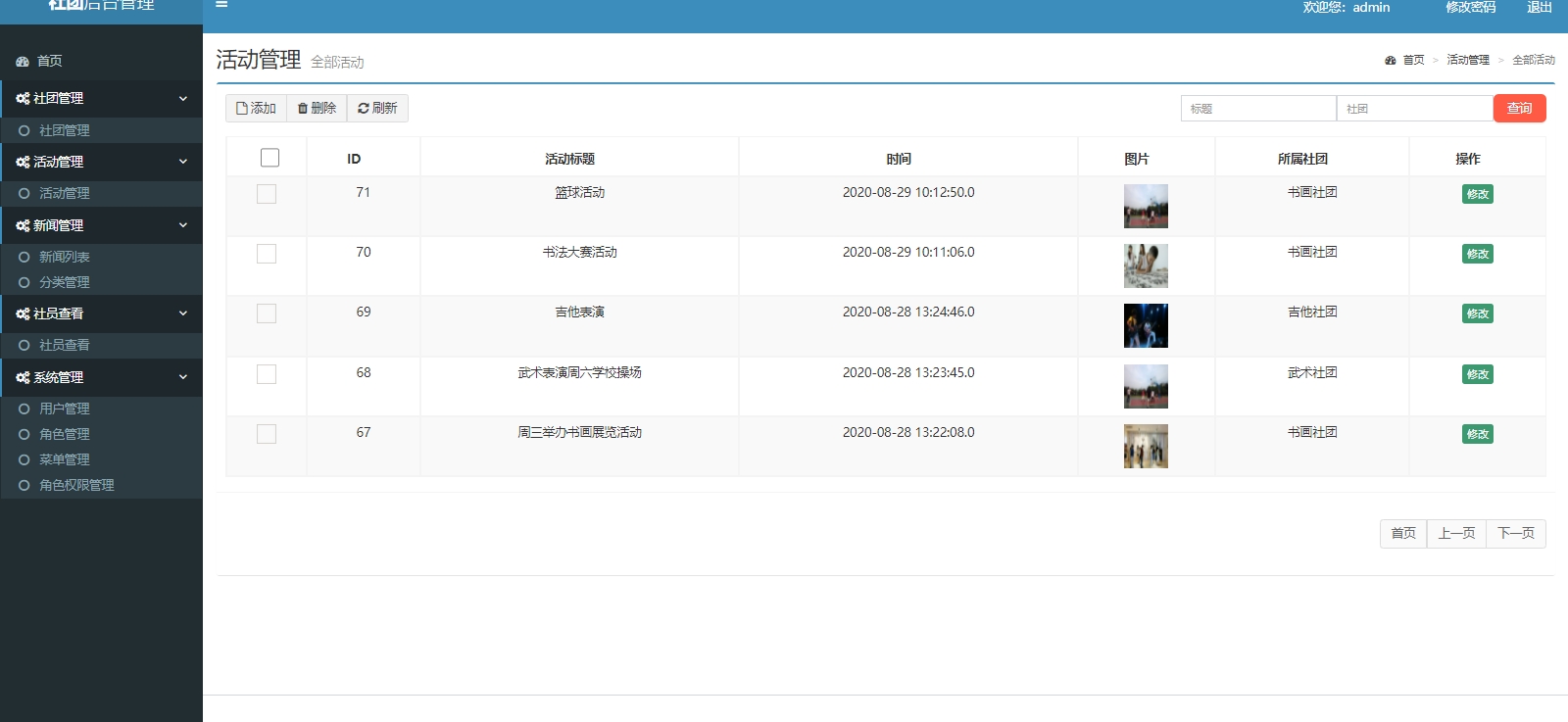The height and width of the screenshot is (722, 1568).
Task: Click the 删除 button
Action: (317, 108)
